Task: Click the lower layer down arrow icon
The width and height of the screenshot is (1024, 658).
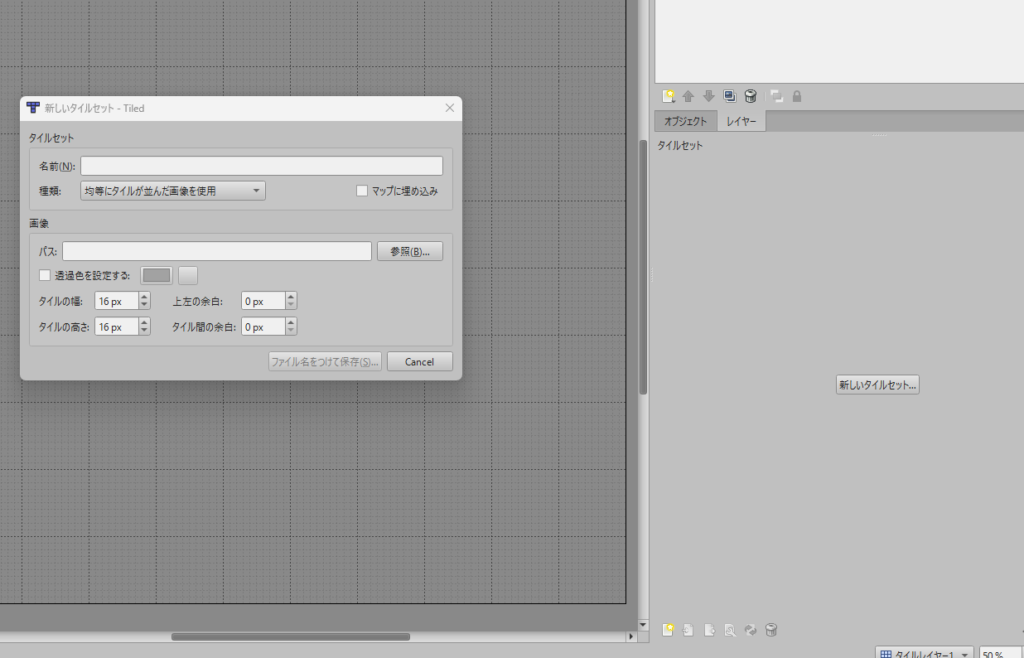Action: click(x=708, y=96)
